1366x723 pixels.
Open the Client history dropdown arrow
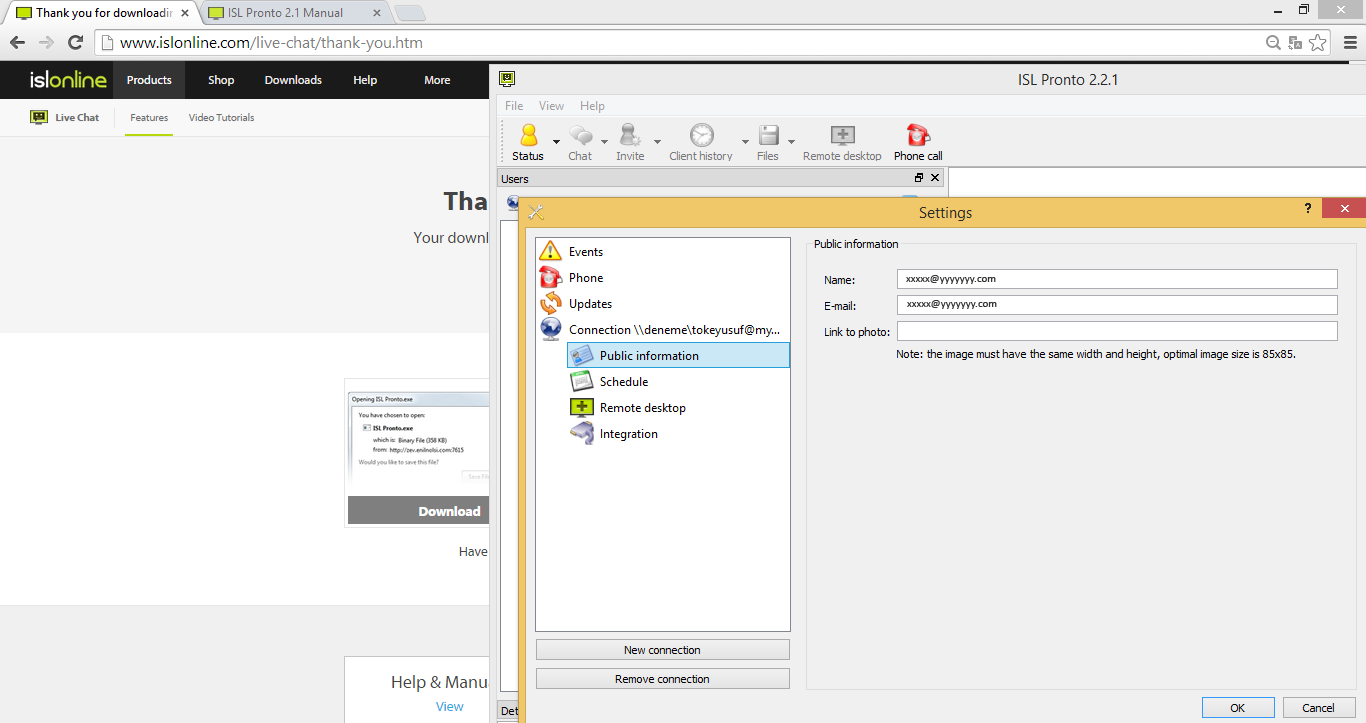[745, 142]
